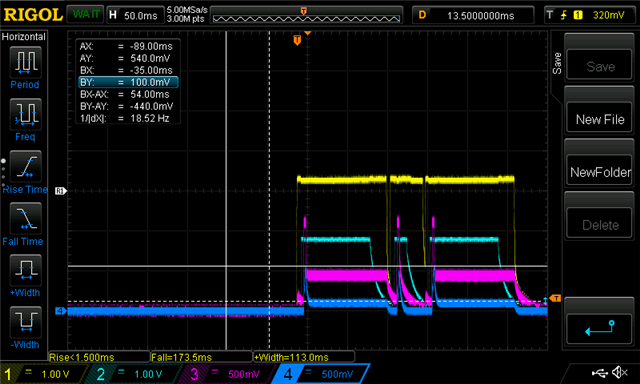Screen dimensions: 640x384
Task: Choose the Fall Time measurement icon
Action: (x=25, y=218)
